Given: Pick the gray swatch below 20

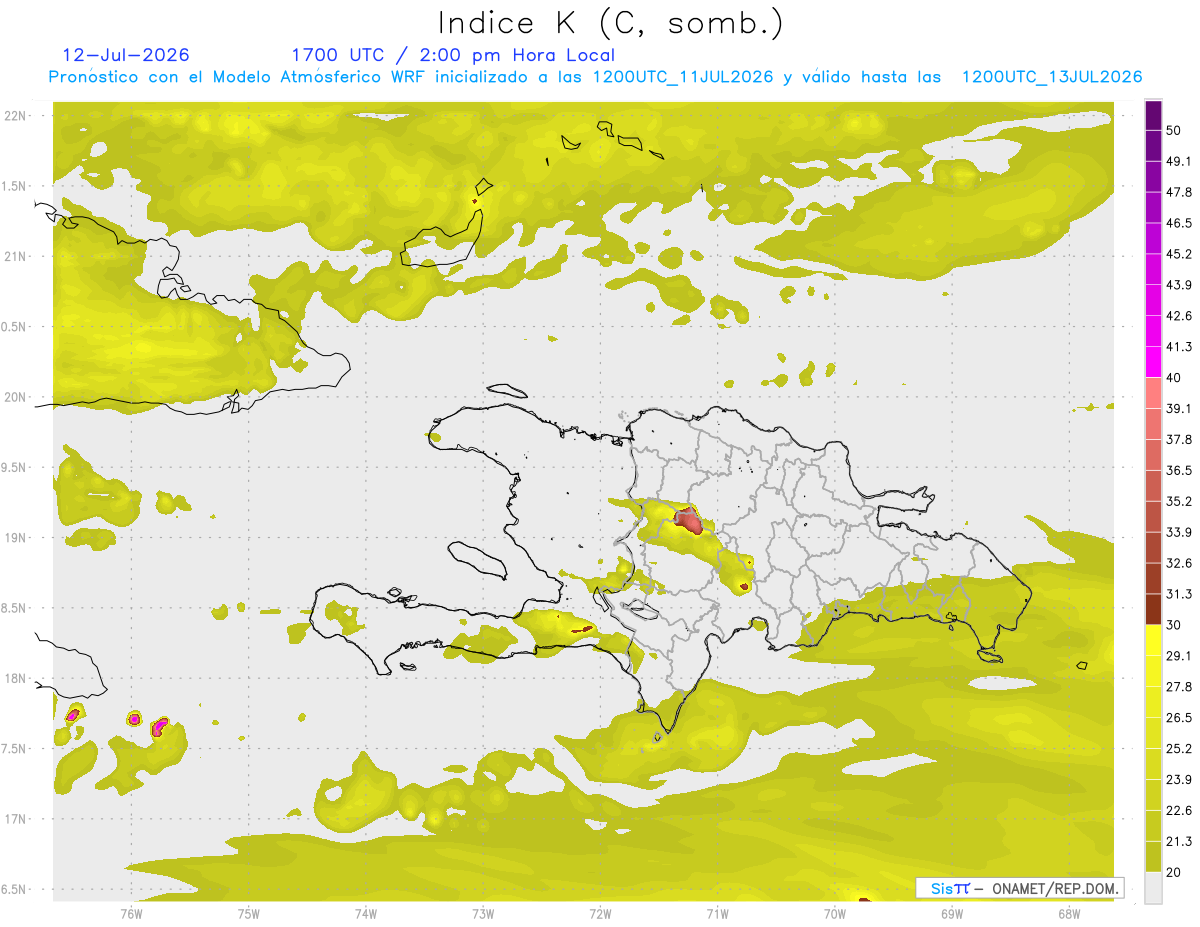Looking at the screenshot, I should (1153, 887).
